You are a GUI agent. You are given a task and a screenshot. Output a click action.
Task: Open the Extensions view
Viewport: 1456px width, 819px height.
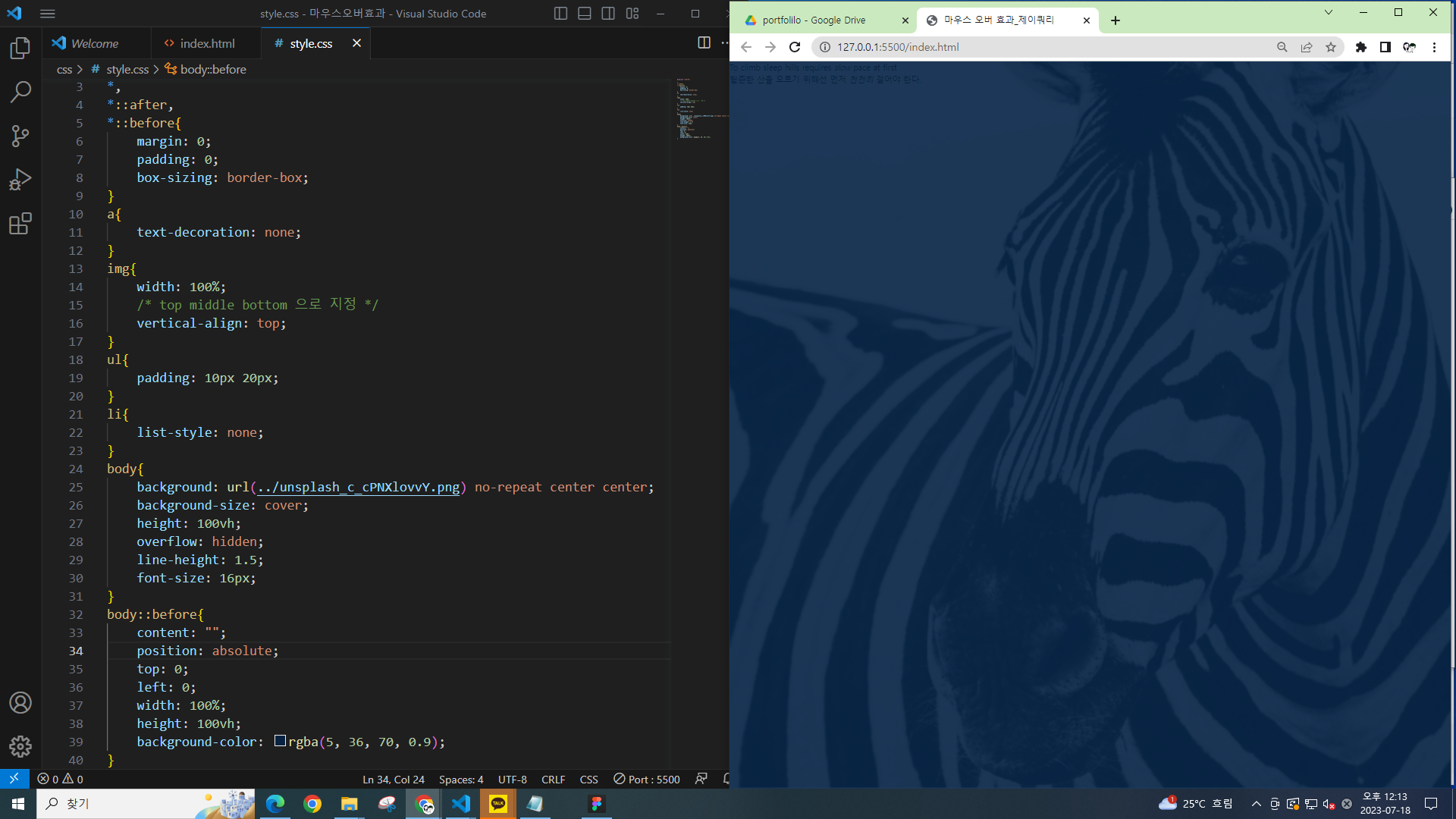click(x=20, y=224)
